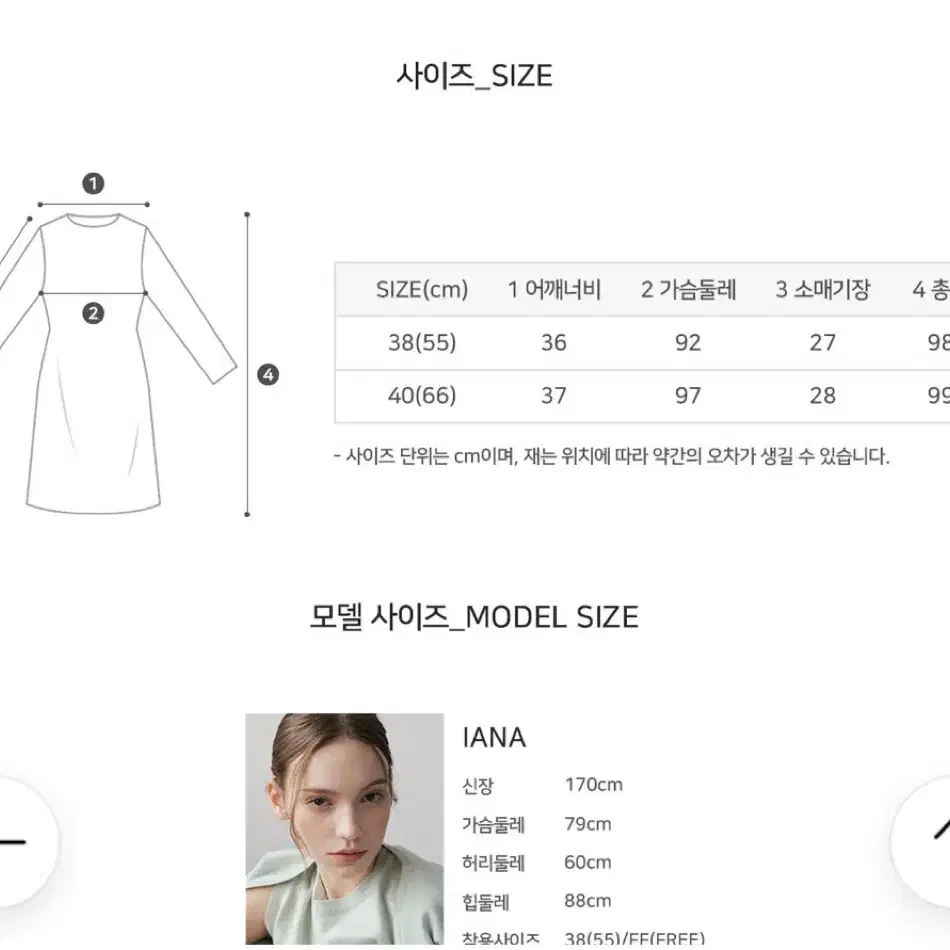Click the number 4 total length marker
The height and width of the screenshot is (950, 950).
(x=268, y=375)
